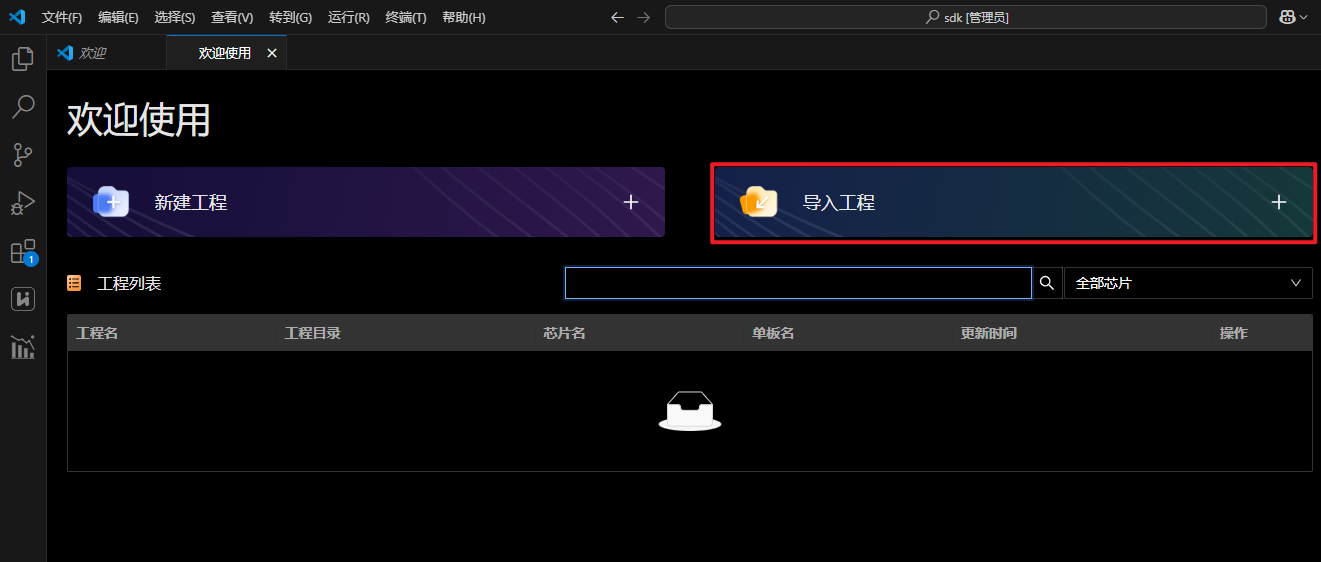Open the Source Control panel icon

[x=22, y=155]
